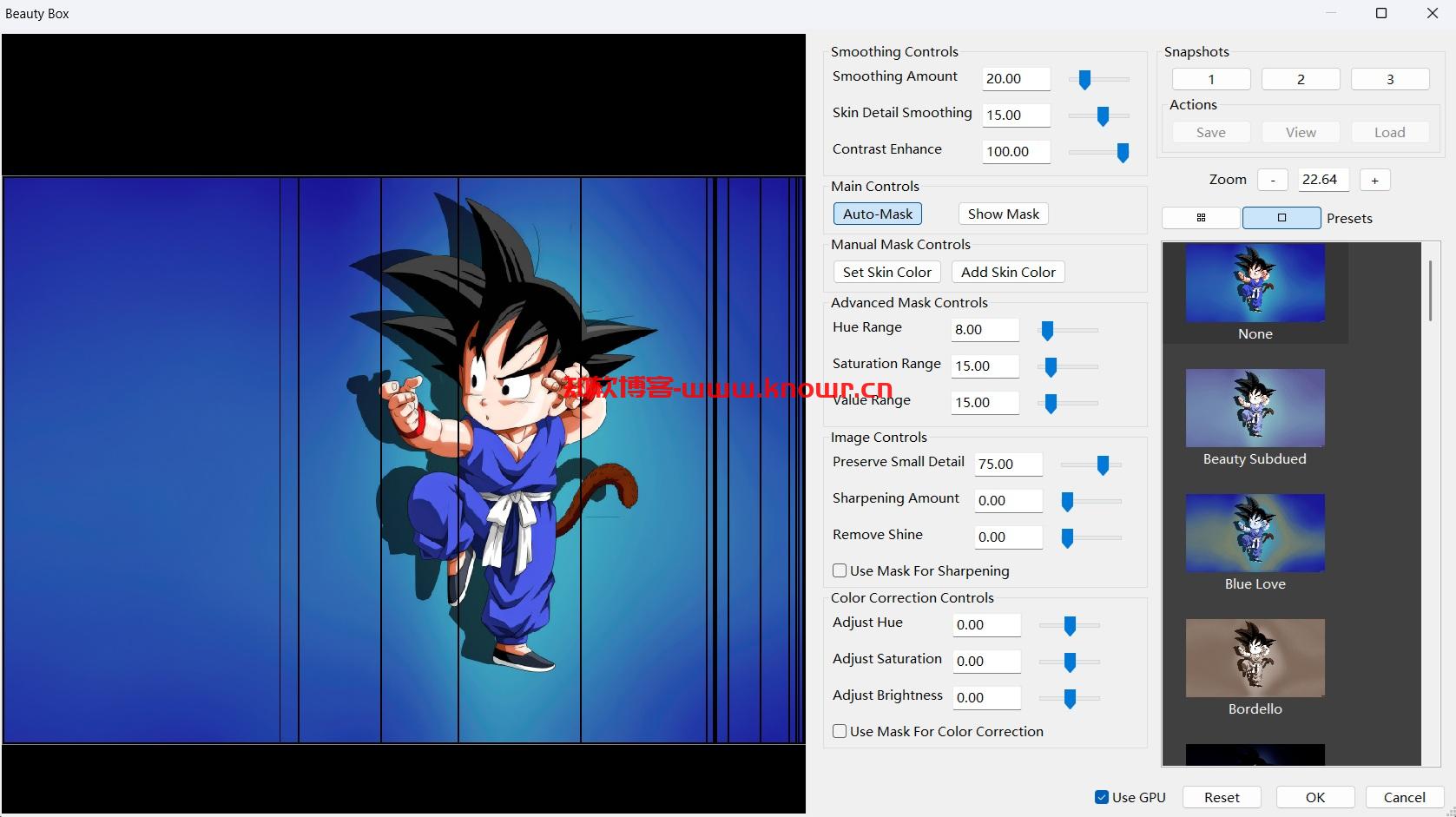This screenshot has width=1456, height=817.
Task: Adjust the Remove Shine slider
Action: click(1091, 537)
